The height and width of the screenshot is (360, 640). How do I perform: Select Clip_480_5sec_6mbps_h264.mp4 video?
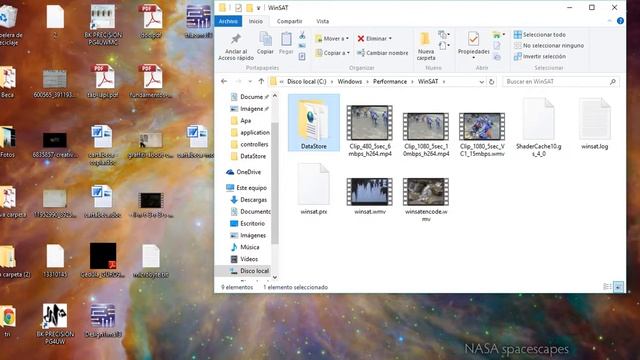coord(370,130)
